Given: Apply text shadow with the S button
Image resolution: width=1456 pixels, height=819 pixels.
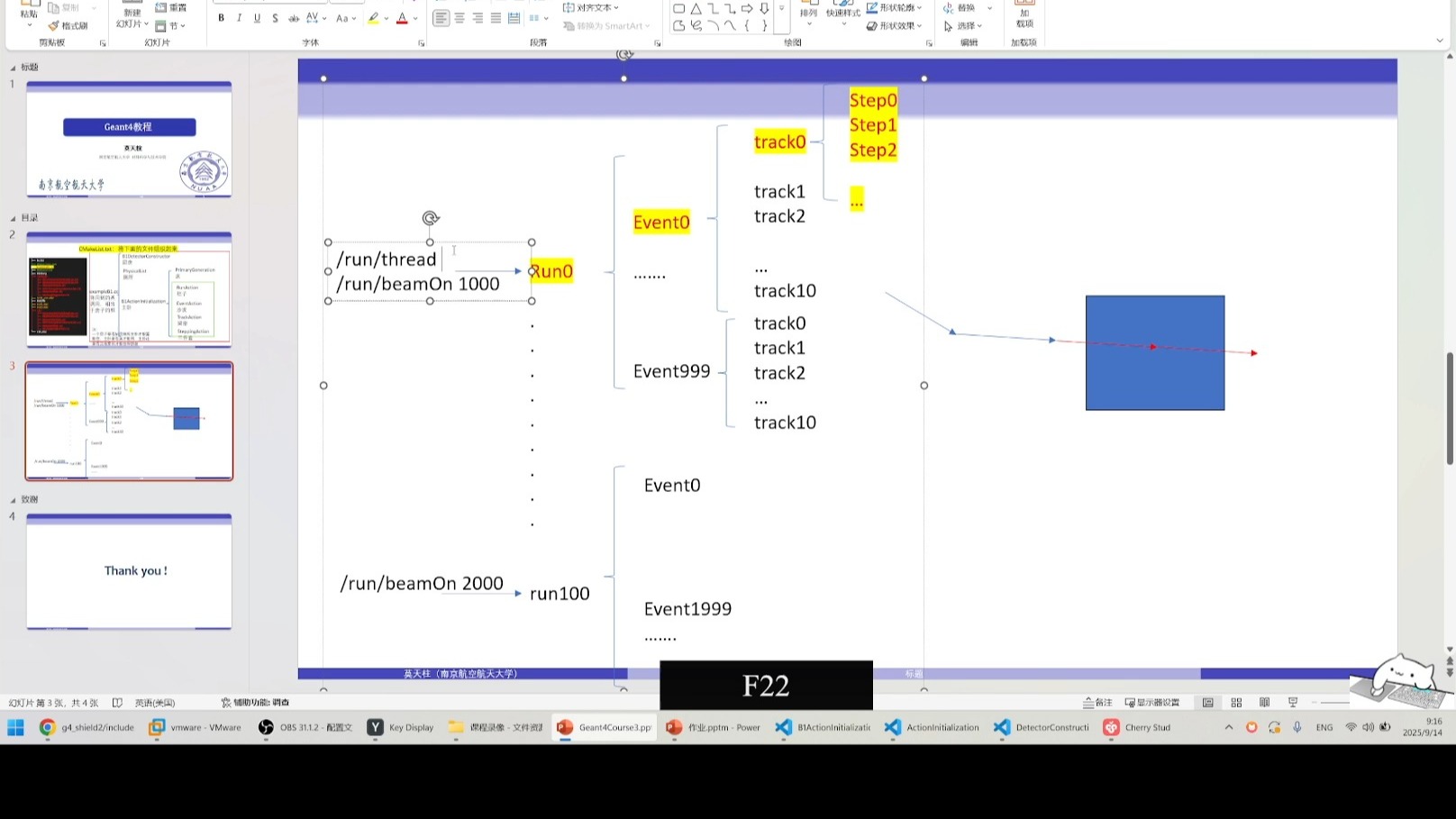Looking at the screenshot, I should click(275, 18).
